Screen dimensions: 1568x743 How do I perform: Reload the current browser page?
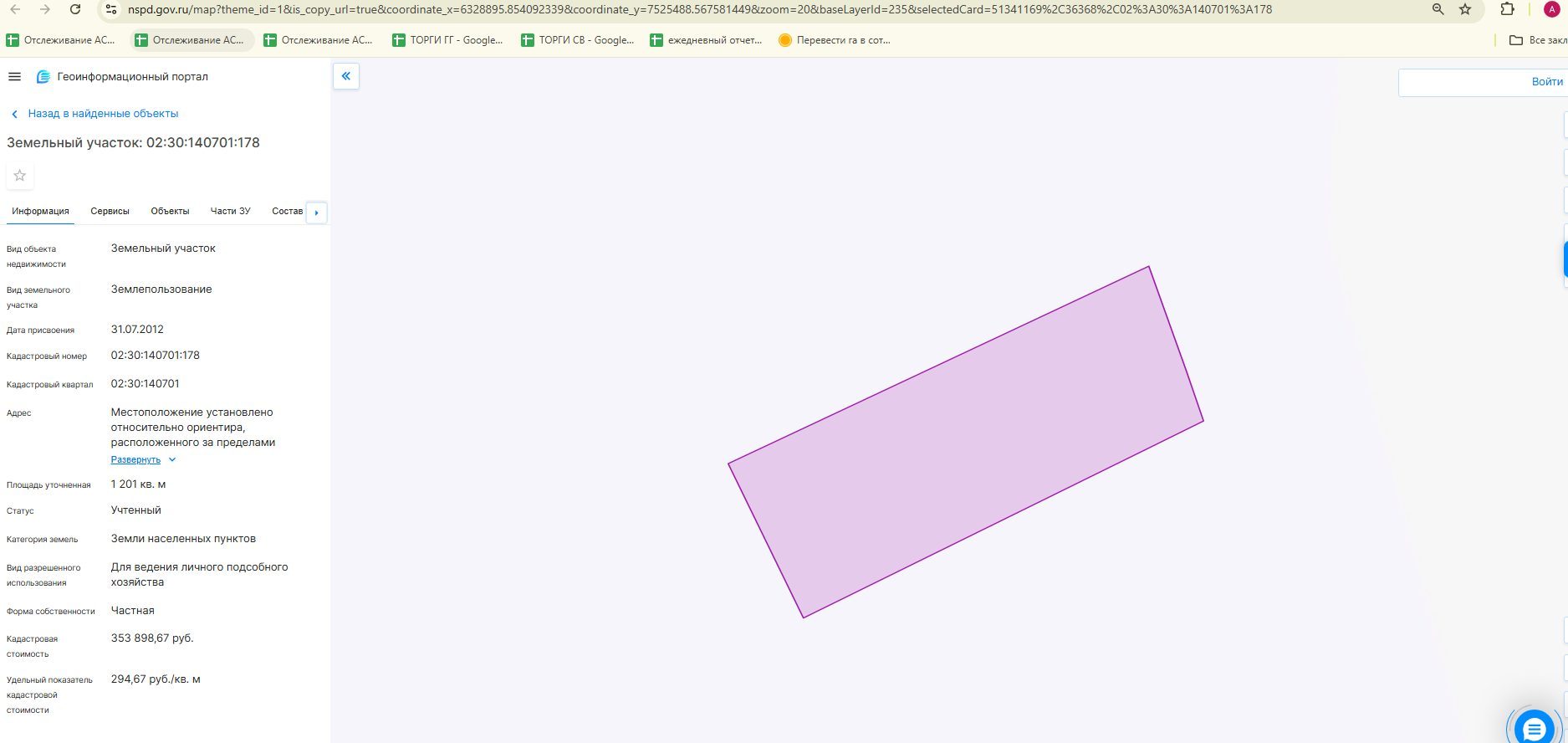(x=75, y=9)
